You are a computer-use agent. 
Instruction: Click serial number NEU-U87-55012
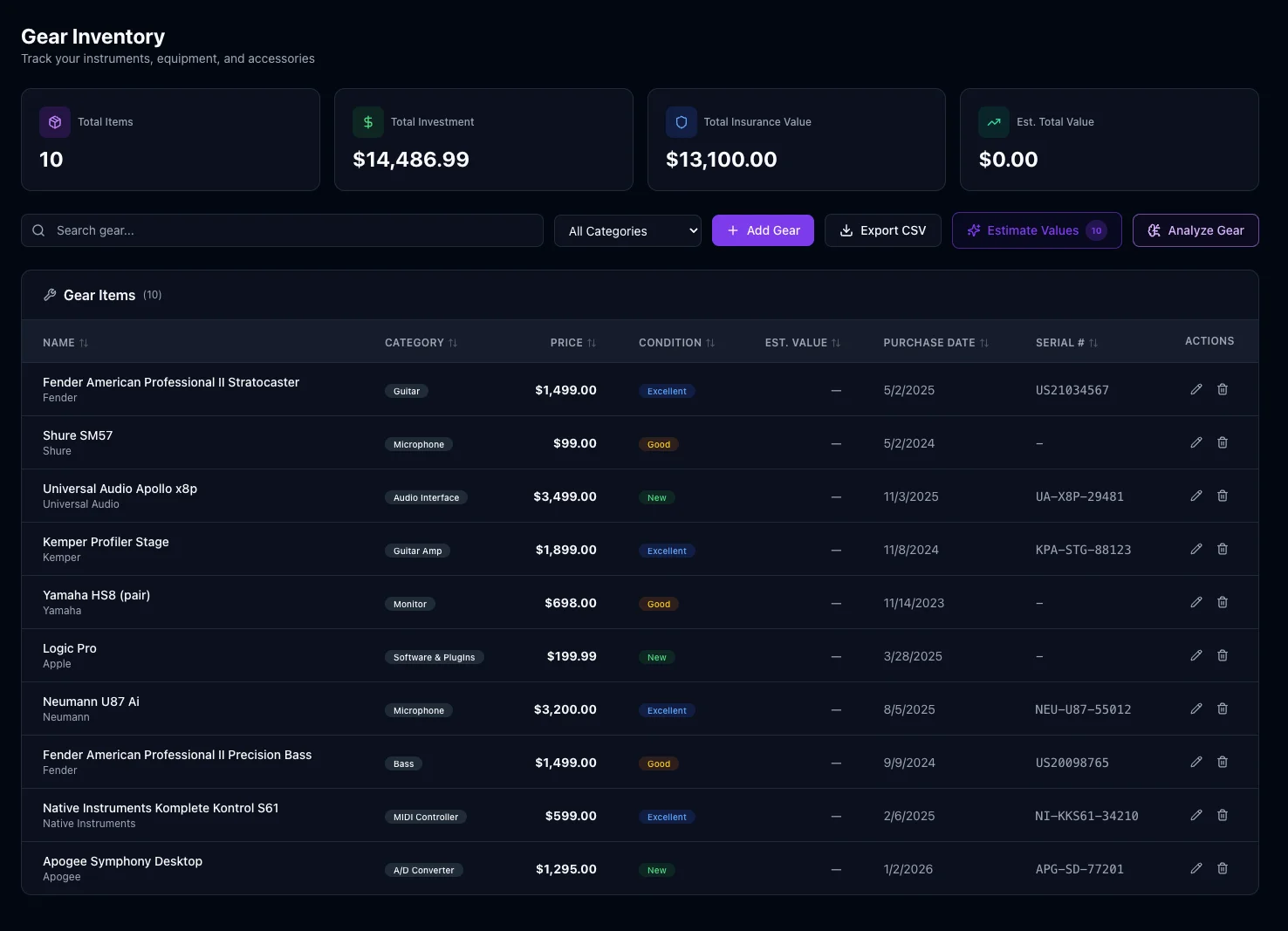(1084, 709)
